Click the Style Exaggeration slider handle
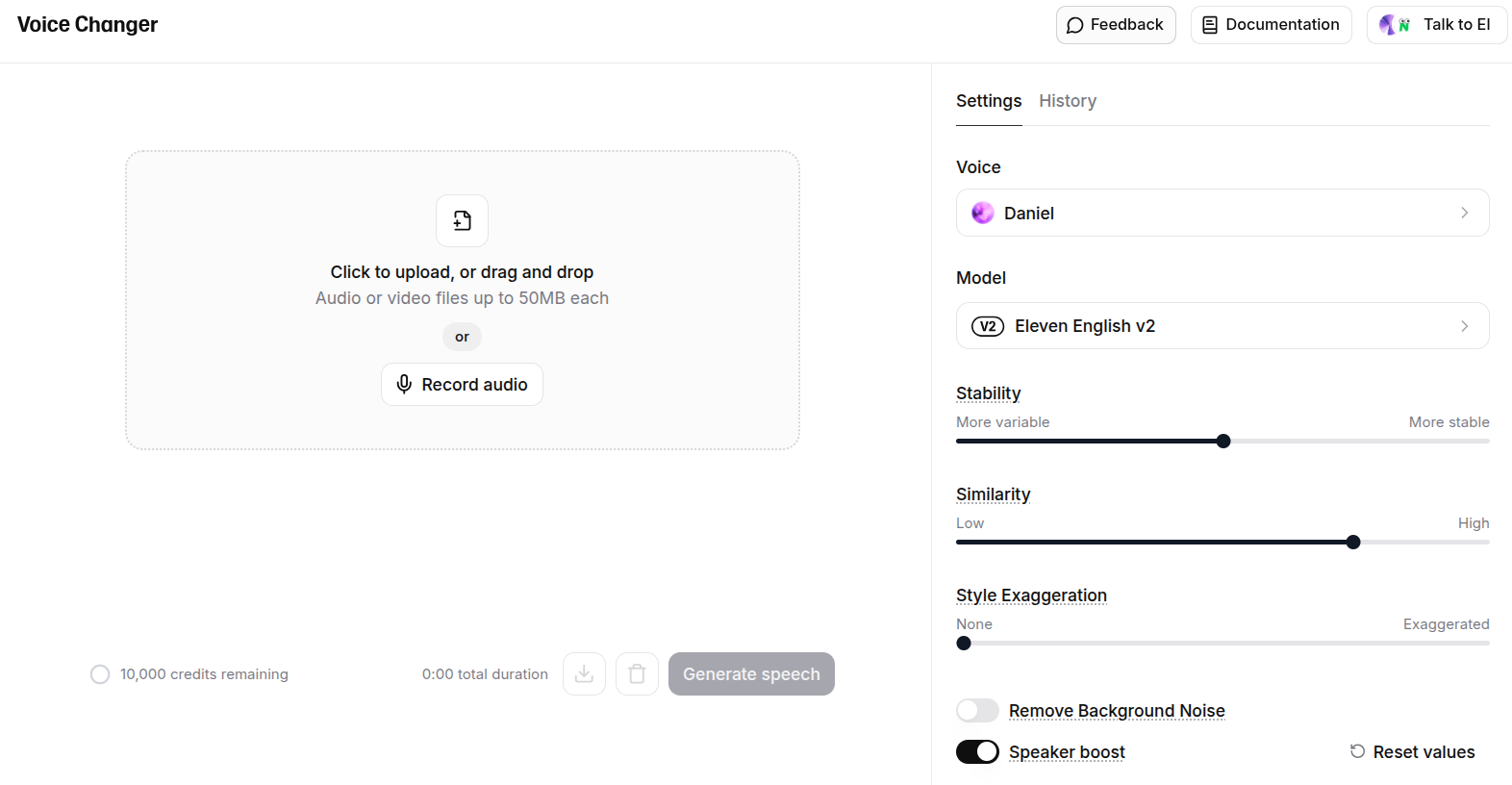The height and width of the screenshot is (785, 1512). point(964,643)
